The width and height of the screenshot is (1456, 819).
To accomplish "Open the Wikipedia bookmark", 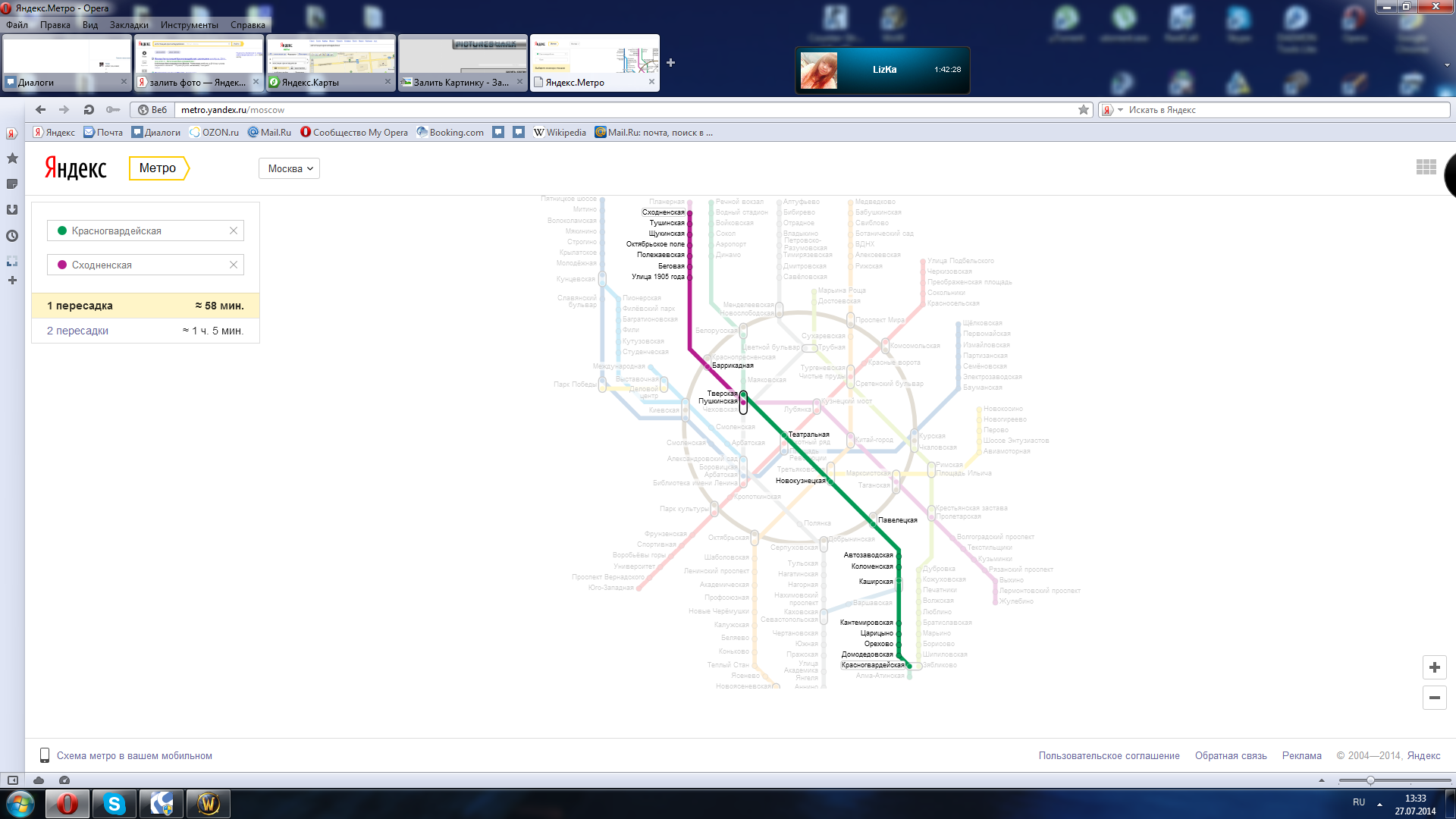I will (x=560, y=132).
